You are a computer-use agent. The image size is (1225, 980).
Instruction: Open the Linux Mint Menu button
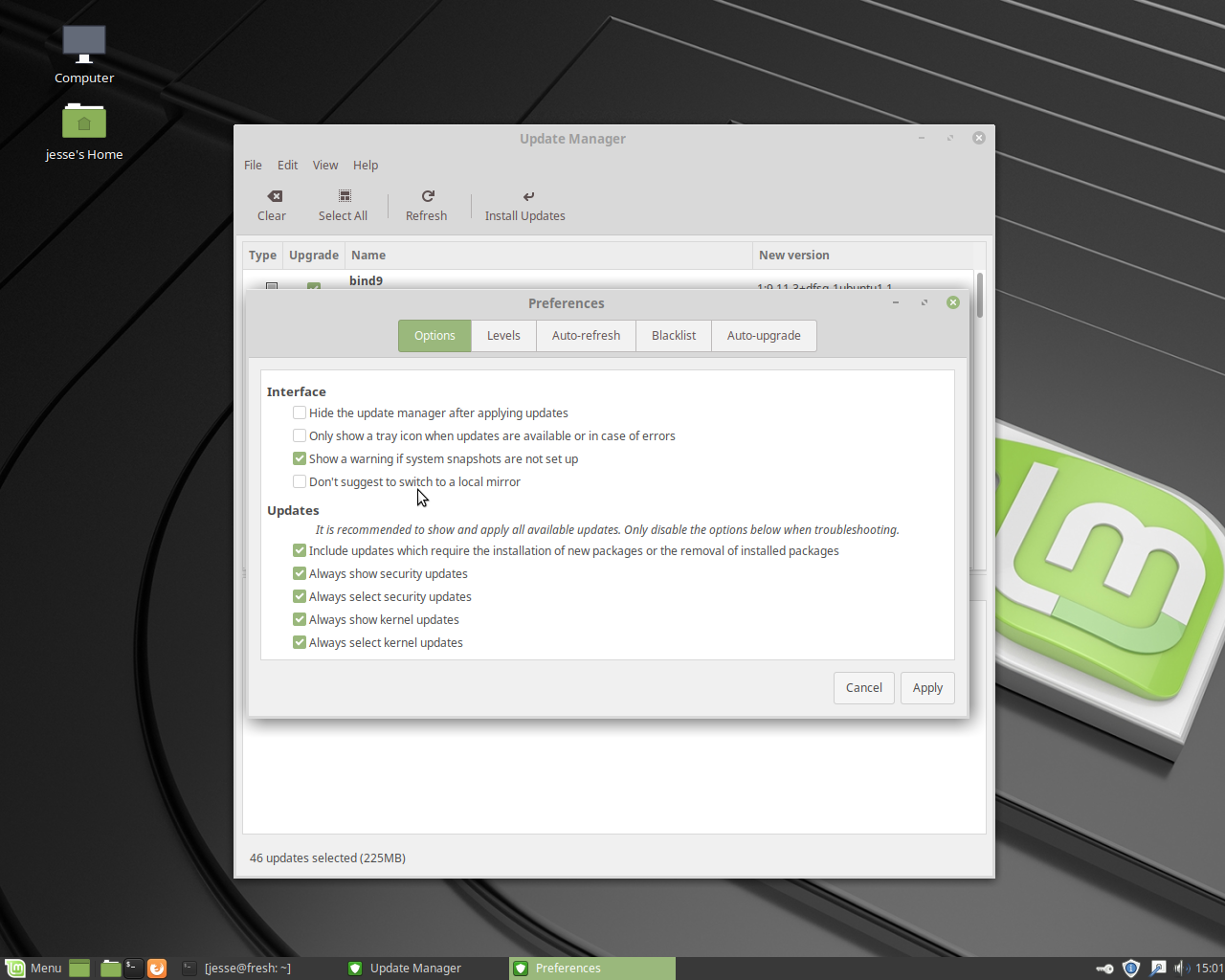pyautogui.click(x=33, y=969)
